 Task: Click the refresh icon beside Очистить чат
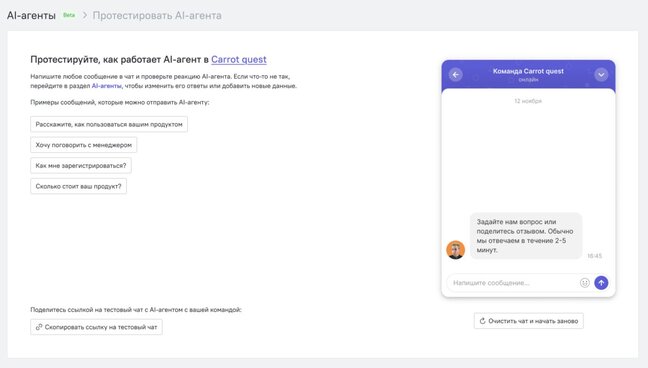482,321
